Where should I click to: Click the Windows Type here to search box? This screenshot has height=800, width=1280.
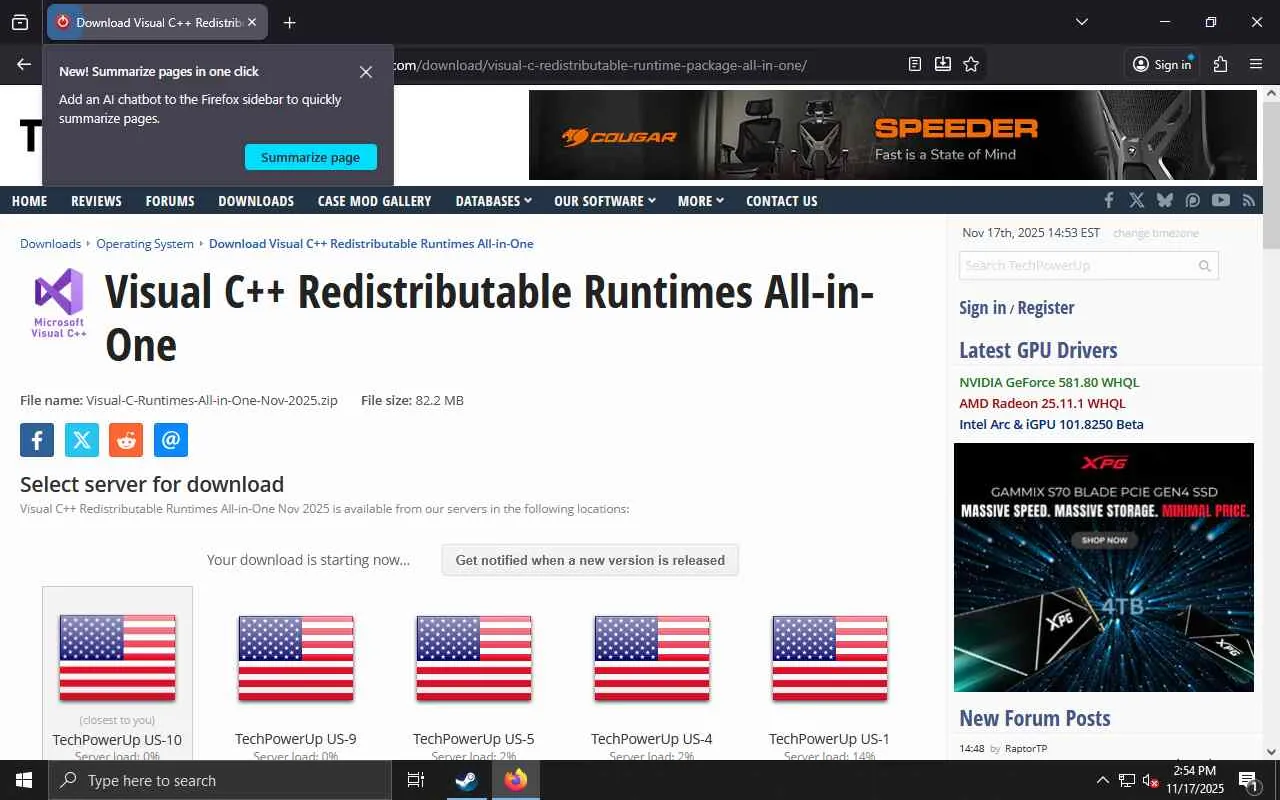click(x=220, y=780)
